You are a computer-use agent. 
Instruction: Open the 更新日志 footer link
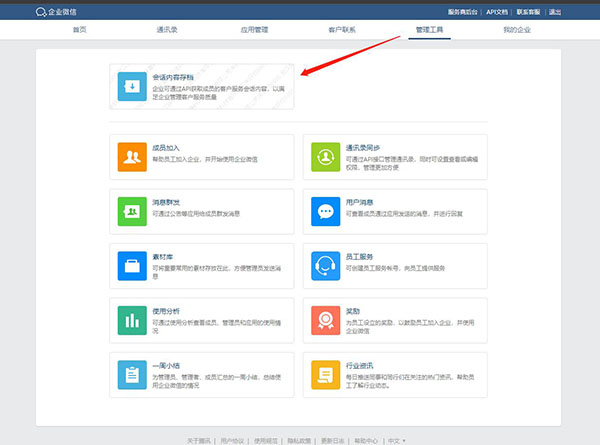pyautogui.click(x=333, y=441)
